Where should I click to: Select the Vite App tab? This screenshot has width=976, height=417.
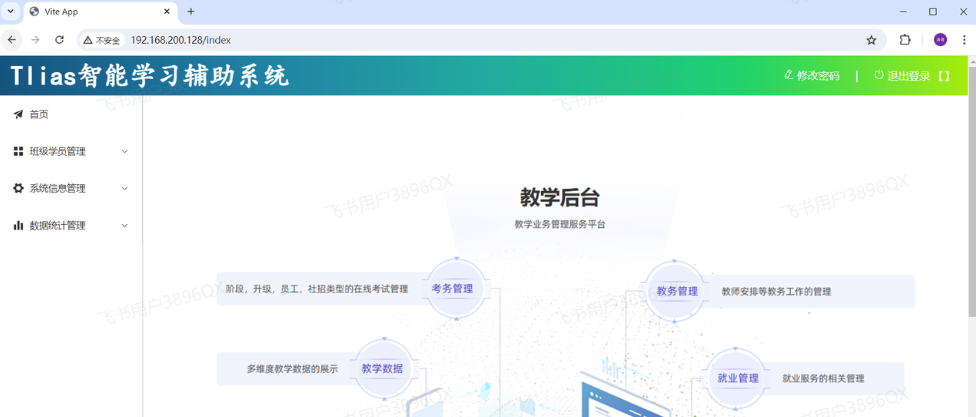[x=100, y=12]
